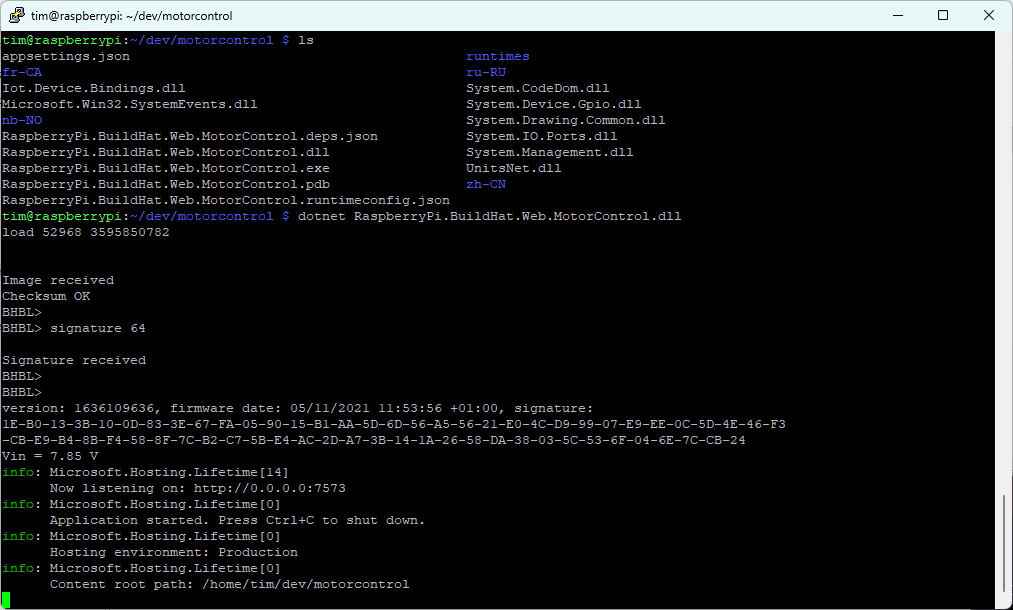Viewport: 1013px width, 610px height.
Task: Click the Checksum OK output line
Action: pos(46,296)
